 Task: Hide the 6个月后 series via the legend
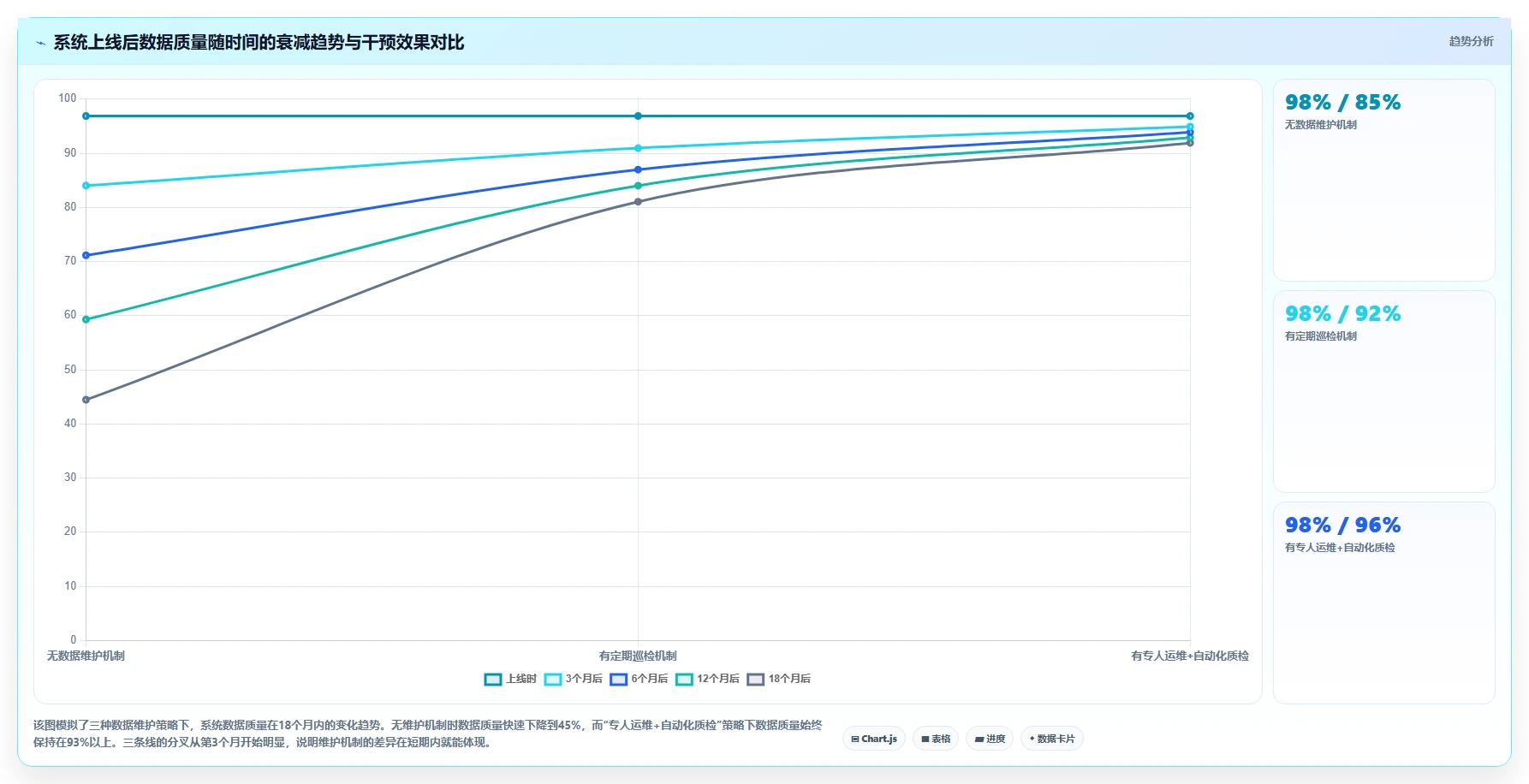[x=639, y=679]
